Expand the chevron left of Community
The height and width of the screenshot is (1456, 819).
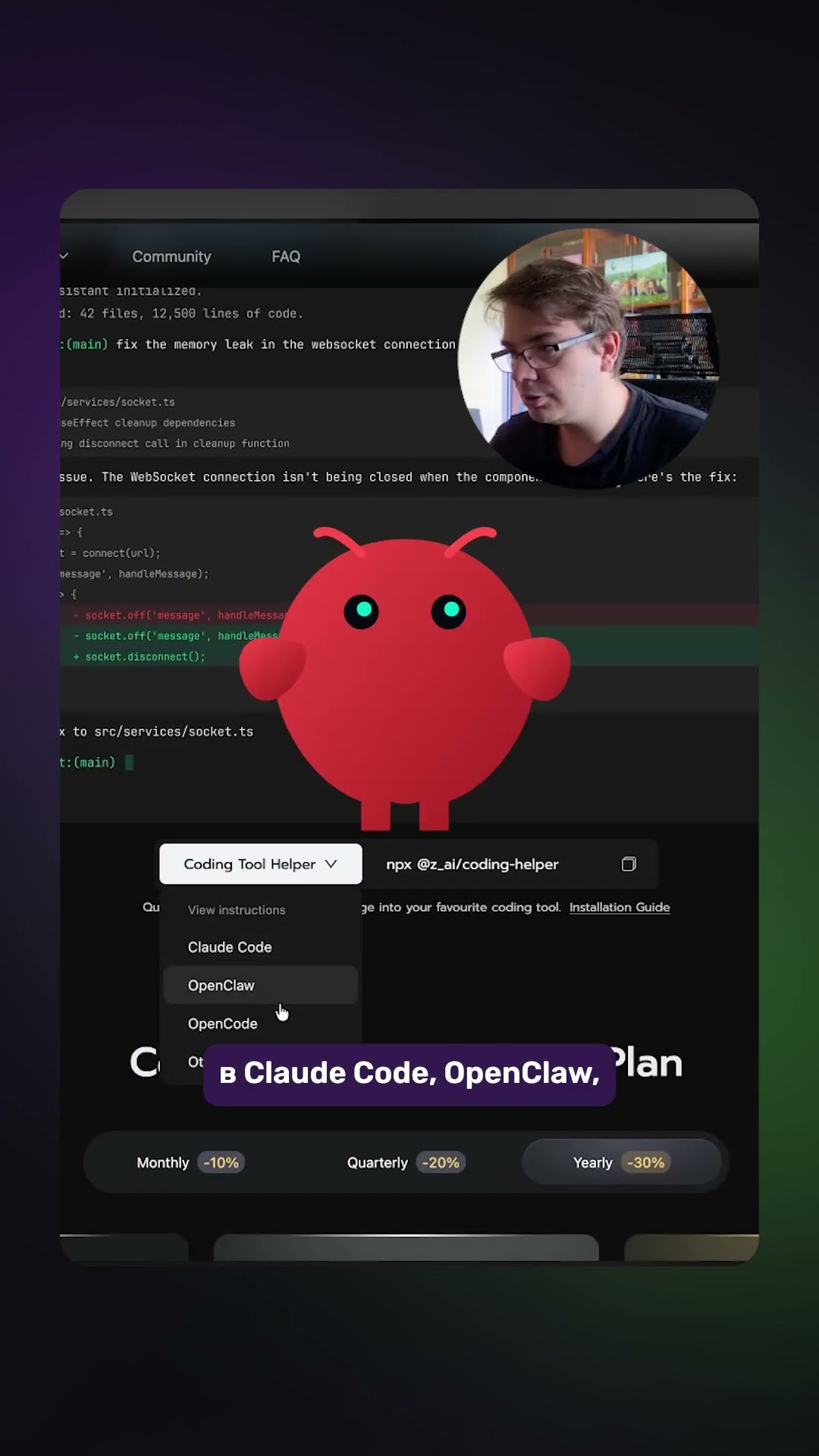(x=64, y=256)
